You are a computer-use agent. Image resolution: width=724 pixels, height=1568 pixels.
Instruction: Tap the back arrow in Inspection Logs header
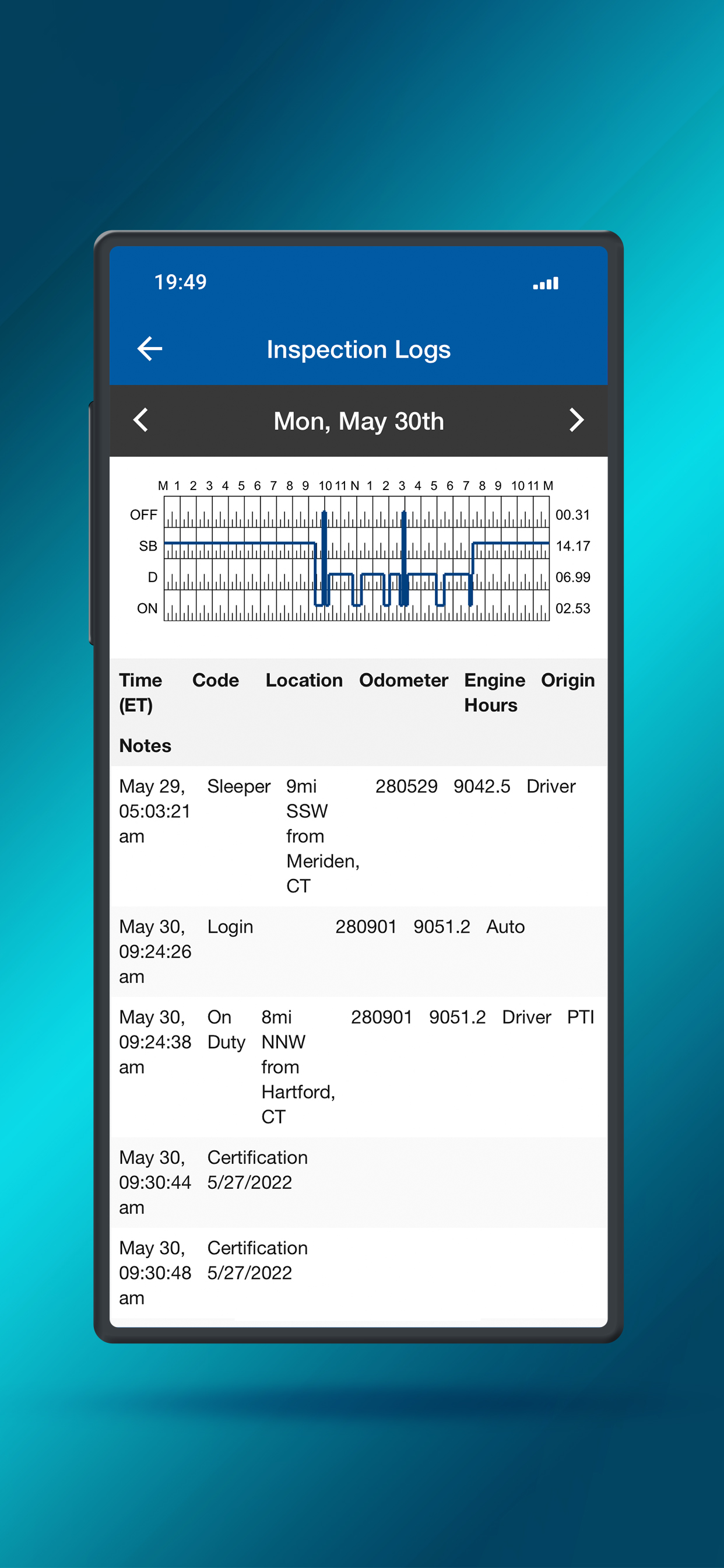click(x=150, y=349)
